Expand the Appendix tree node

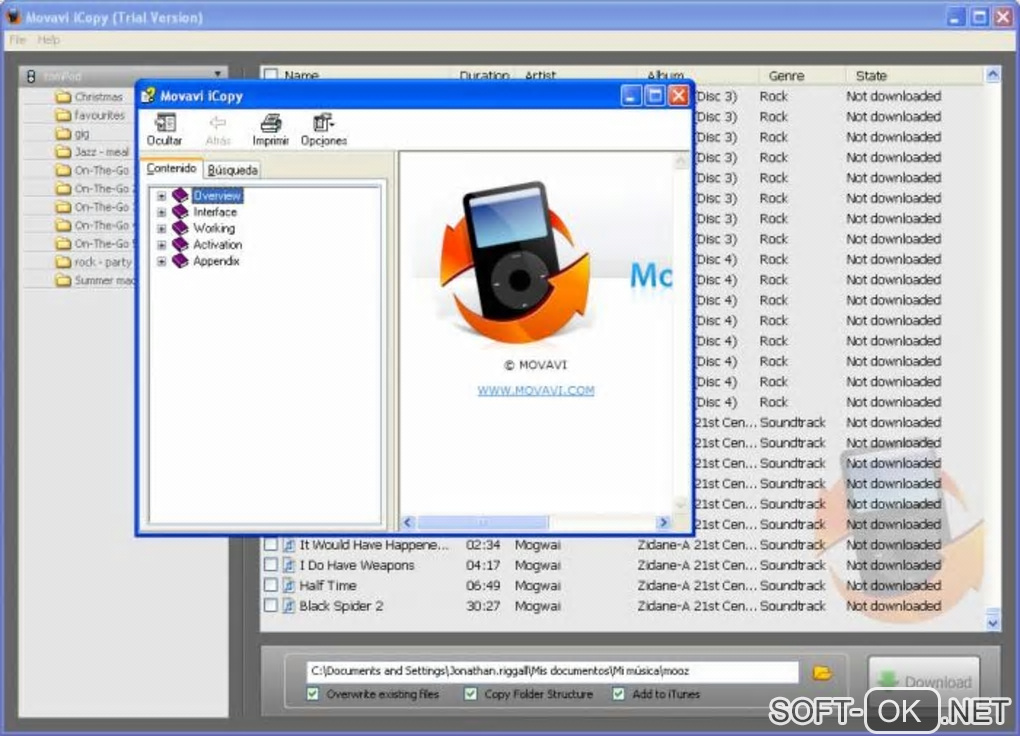pos(161,261)
